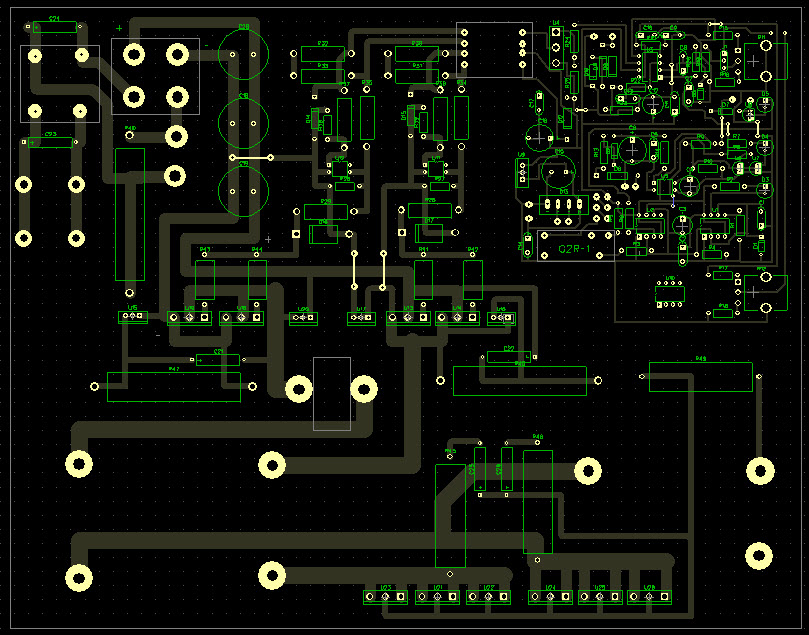The height and width of the screenshot is (635, 809).
Task: Click the R32 resistor body
Action: point(322,54)
